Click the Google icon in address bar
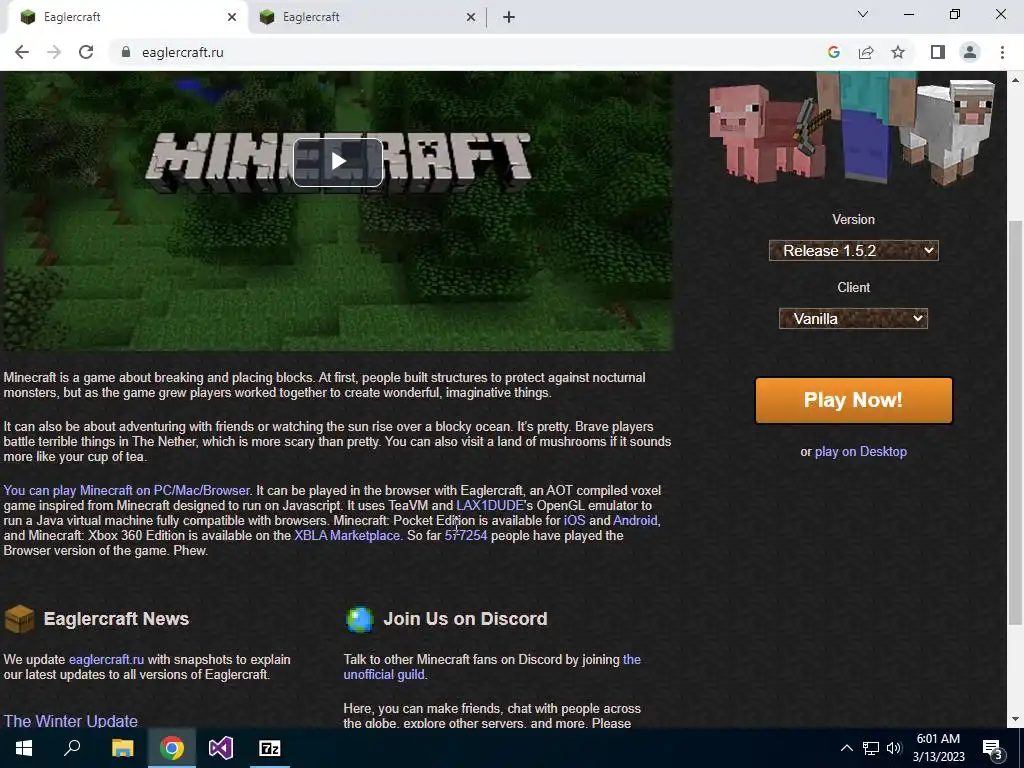Screen dimensions: 1024x768 [x=833, y=52]
